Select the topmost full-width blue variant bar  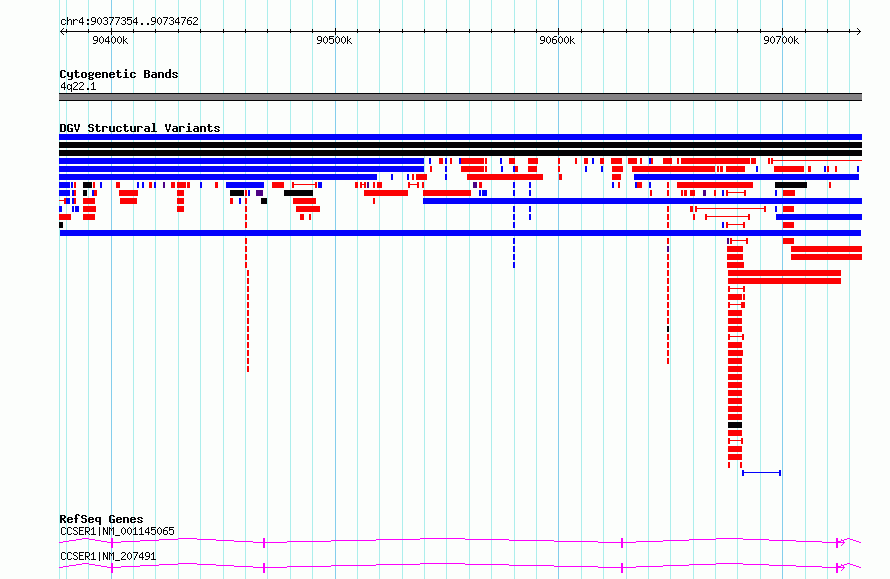(460, 137)
